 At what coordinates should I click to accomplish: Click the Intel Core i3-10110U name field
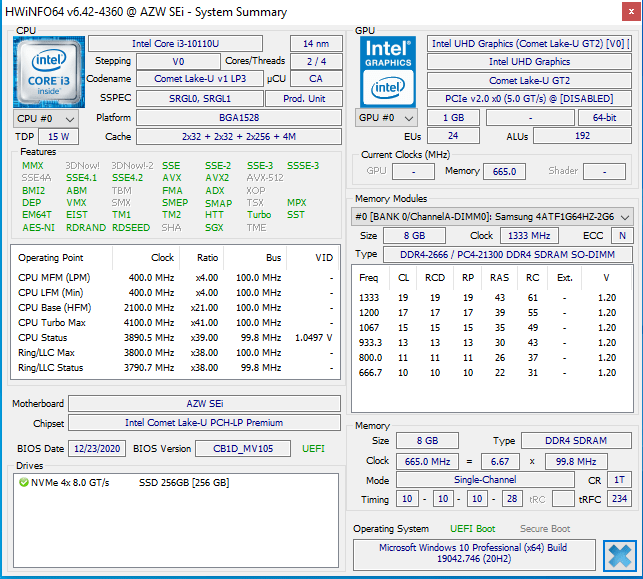176,43
